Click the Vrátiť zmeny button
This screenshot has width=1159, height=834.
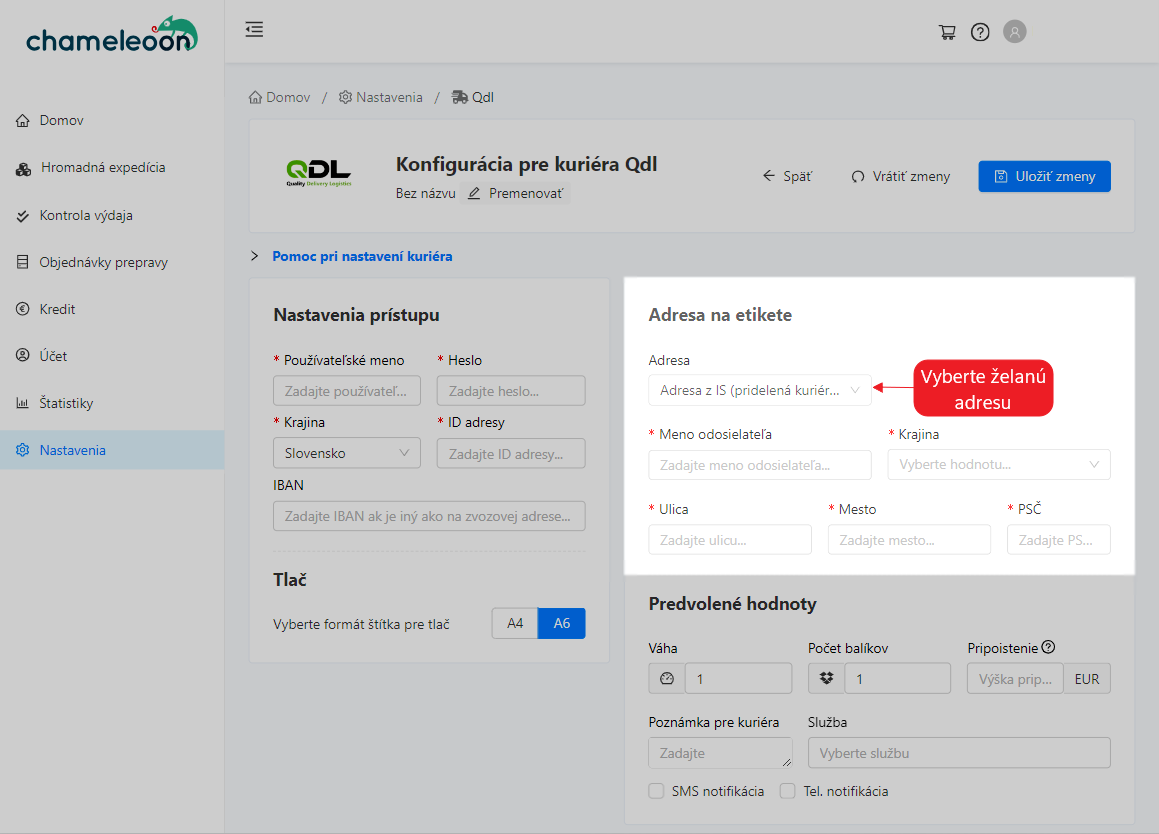(x=900, y=176)
